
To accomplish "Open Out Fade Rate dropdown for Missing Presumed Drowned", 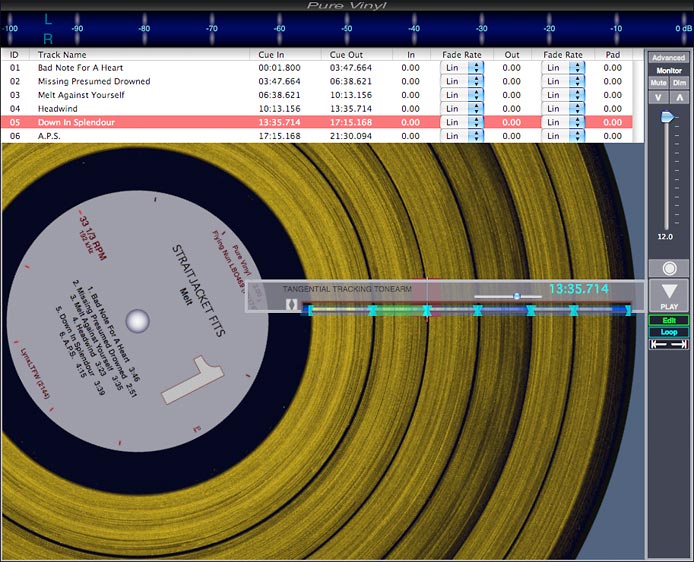I will (563, 81).
